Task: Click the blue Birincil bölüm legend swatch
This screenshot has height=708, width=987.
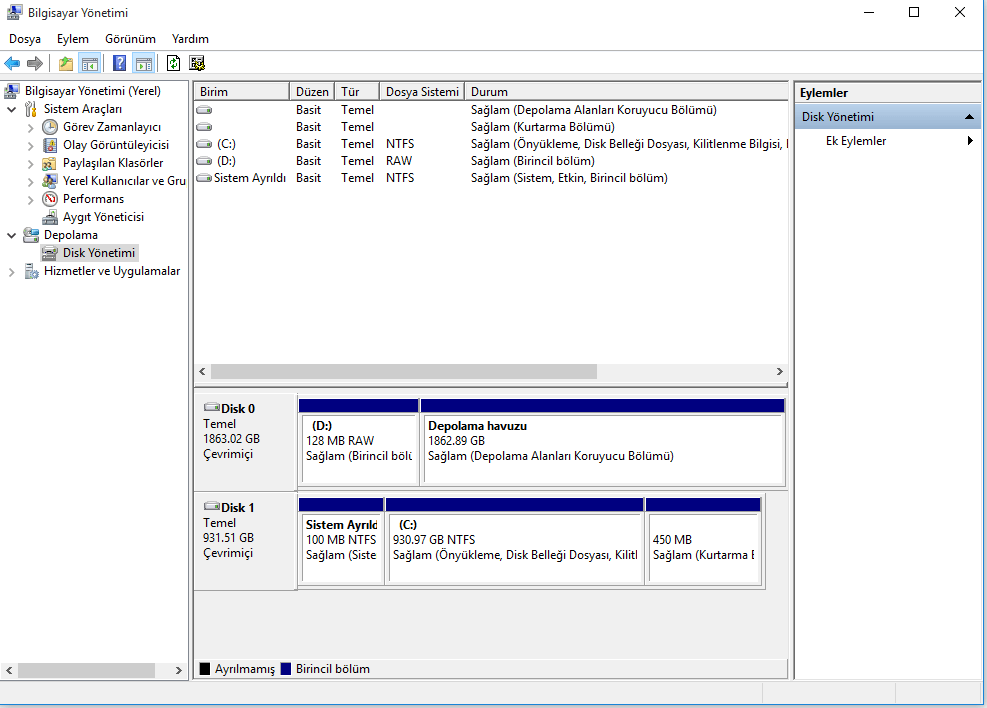Action: click(x=286, y=668)
